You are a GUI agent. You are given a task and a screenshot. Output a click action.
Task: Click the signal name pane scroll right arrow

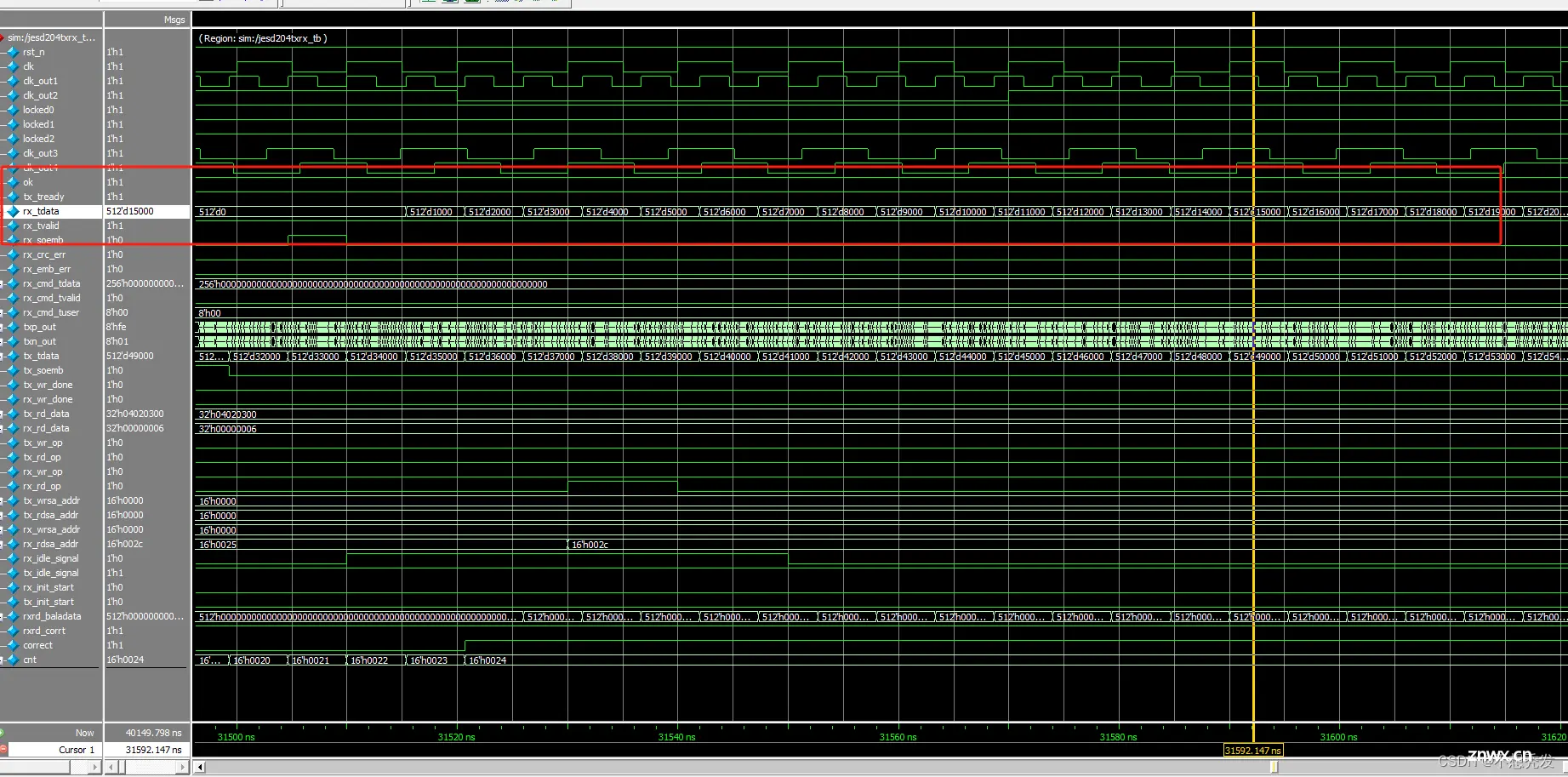tap(95, 767)
